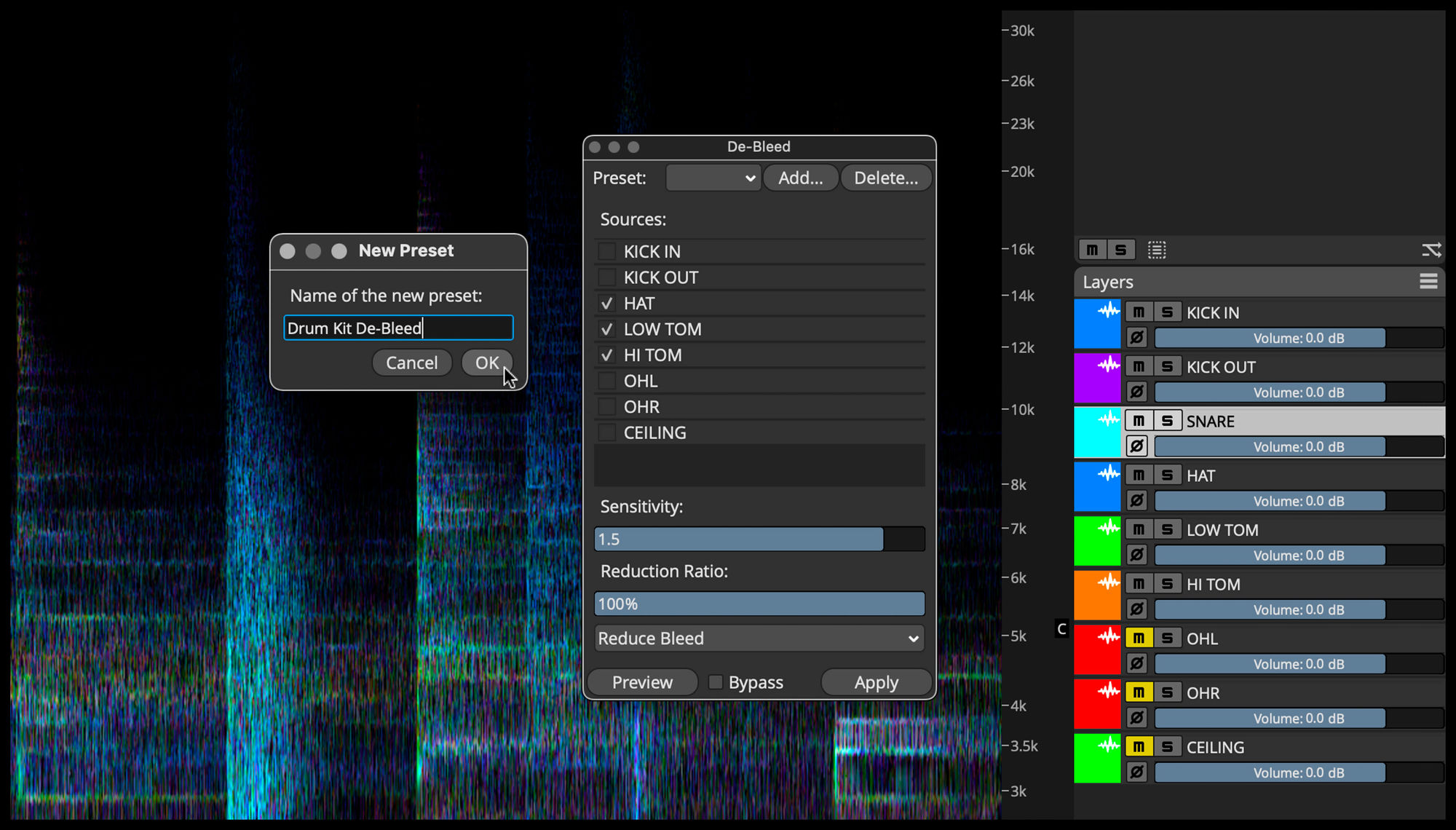Mute the OHL layer
The width and height of the screenshot is (1456, 830).
pyautogui.click(x=1138, y=638)
